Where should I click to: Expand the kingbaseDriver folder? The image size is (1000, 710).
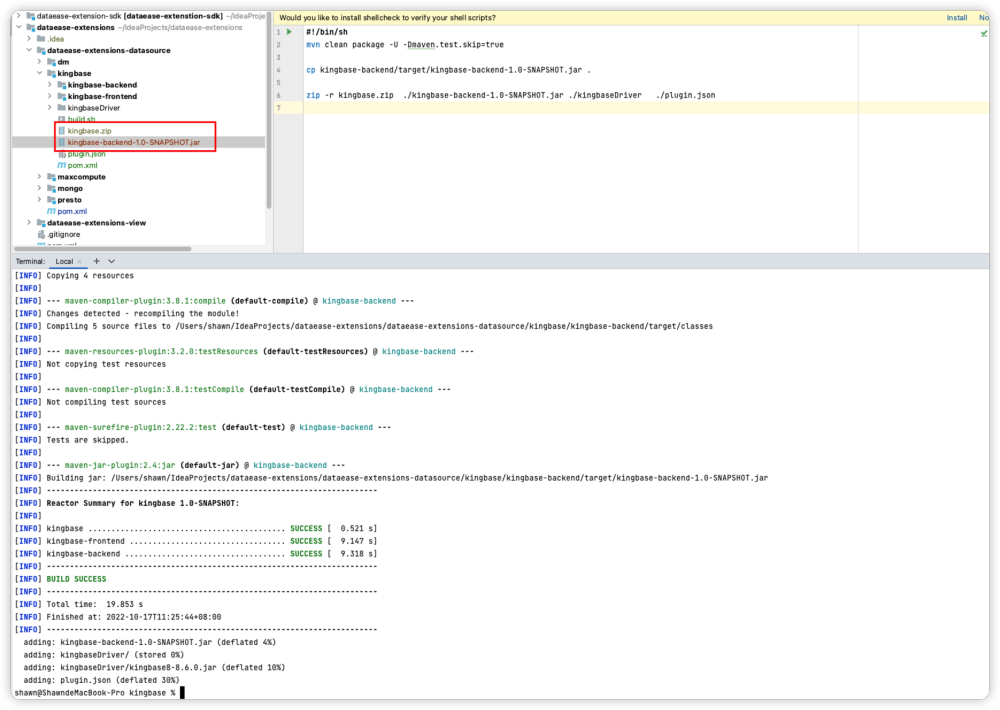point(49,108)
